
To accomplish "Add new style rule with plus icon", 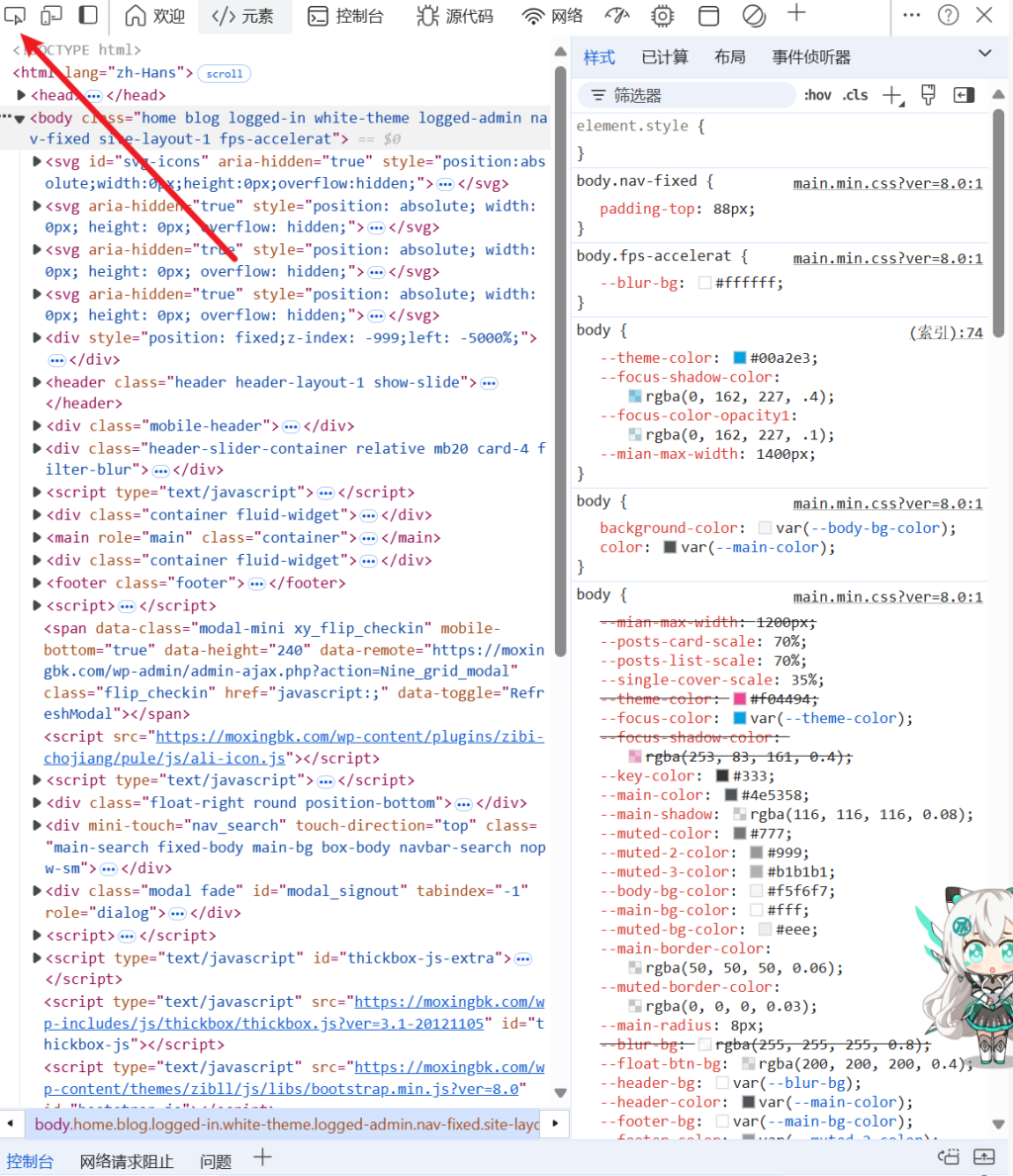I will [891, 95].
